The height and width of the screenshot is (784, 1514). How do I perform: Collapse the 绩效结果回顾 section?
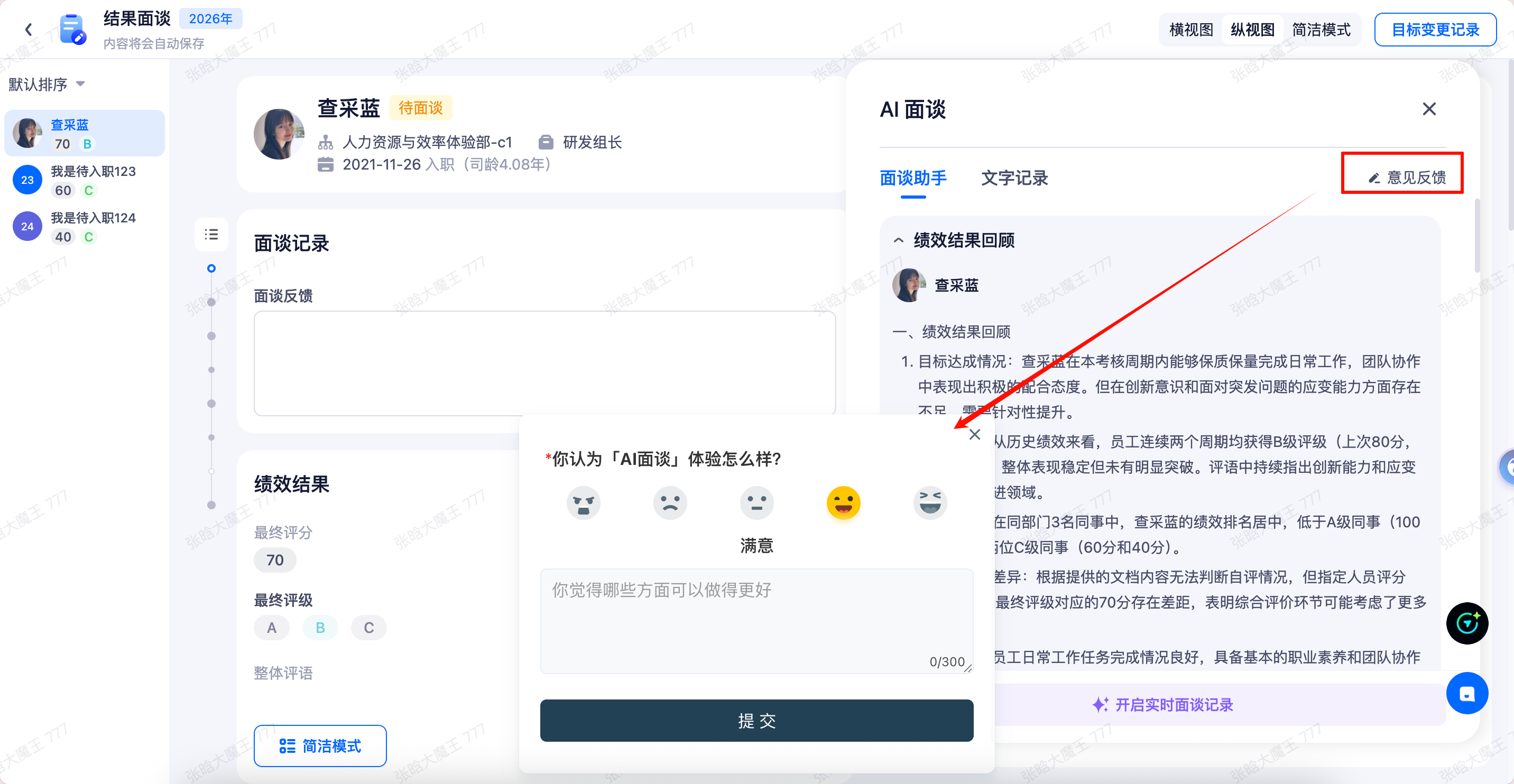click(x=899, y=240)
